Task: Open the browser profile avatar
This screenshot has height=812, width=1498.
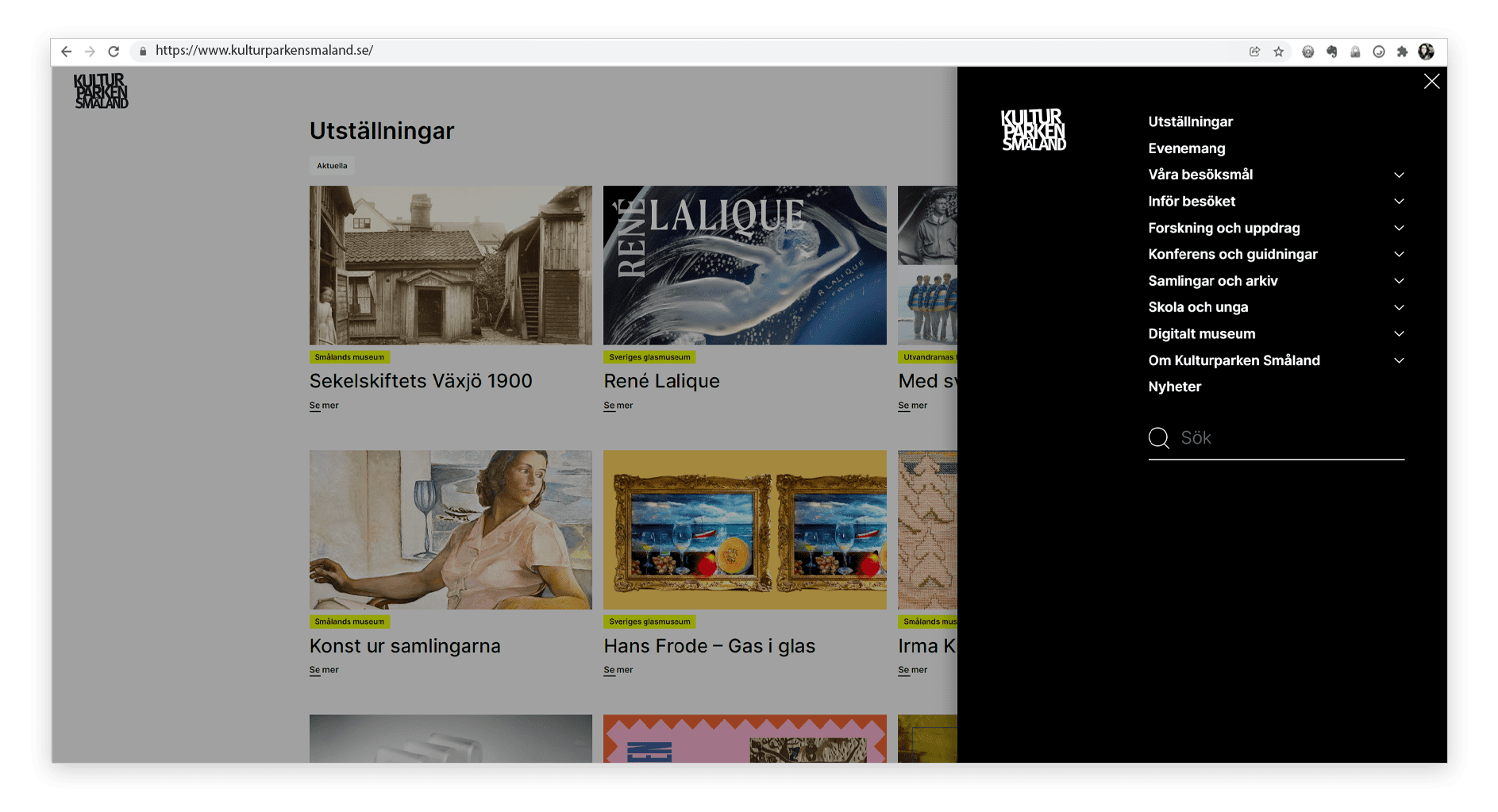Action: tap(1426, 52)
